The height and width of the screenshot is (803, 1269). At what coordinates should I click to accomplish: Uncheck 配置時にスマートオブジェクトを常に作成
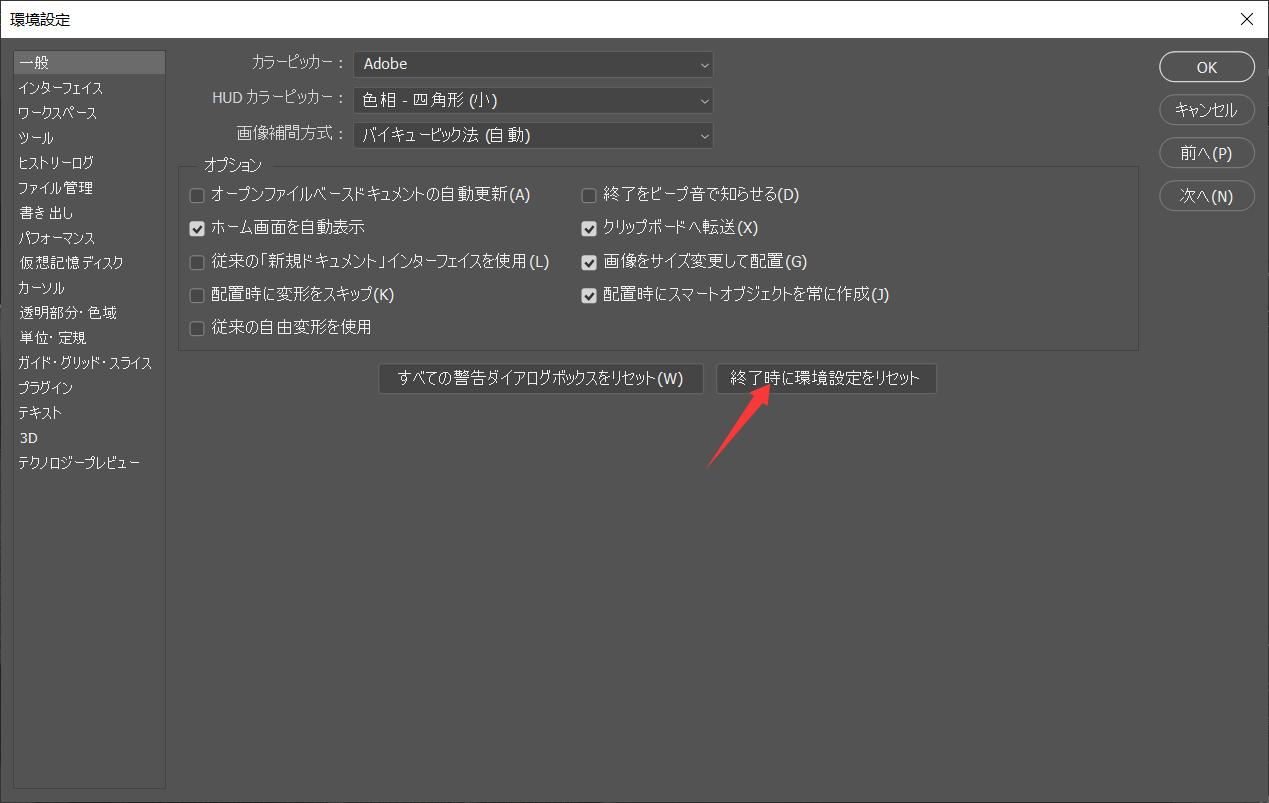coord(589,295)
